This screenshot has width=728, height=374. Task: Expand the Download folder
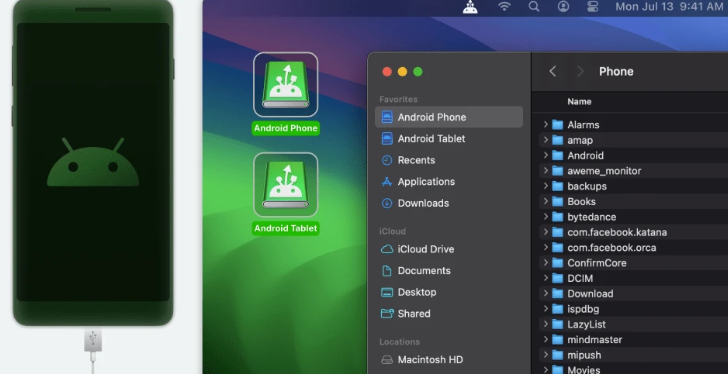[546, 293]
